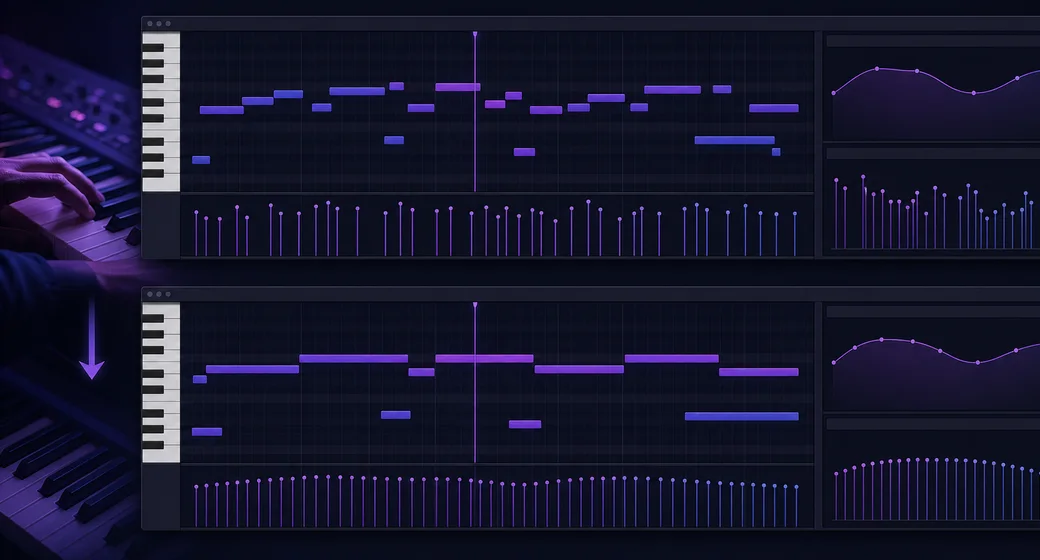Click the upper window's piano keyboard strip
Screen dimensions: 1040x560
click(161, 112)
